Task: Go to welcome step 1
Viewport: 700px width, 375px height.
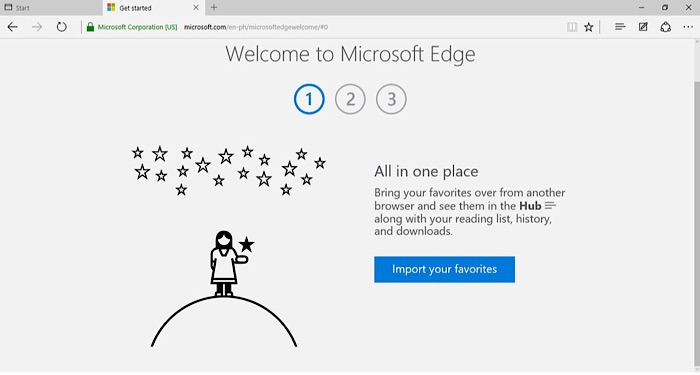Action: pyautogui.click(x=309, y=99)
